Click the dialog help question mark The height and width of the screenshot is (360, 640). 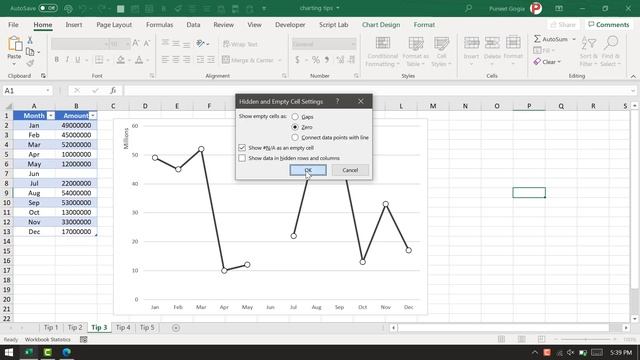(x=337, y=101)
